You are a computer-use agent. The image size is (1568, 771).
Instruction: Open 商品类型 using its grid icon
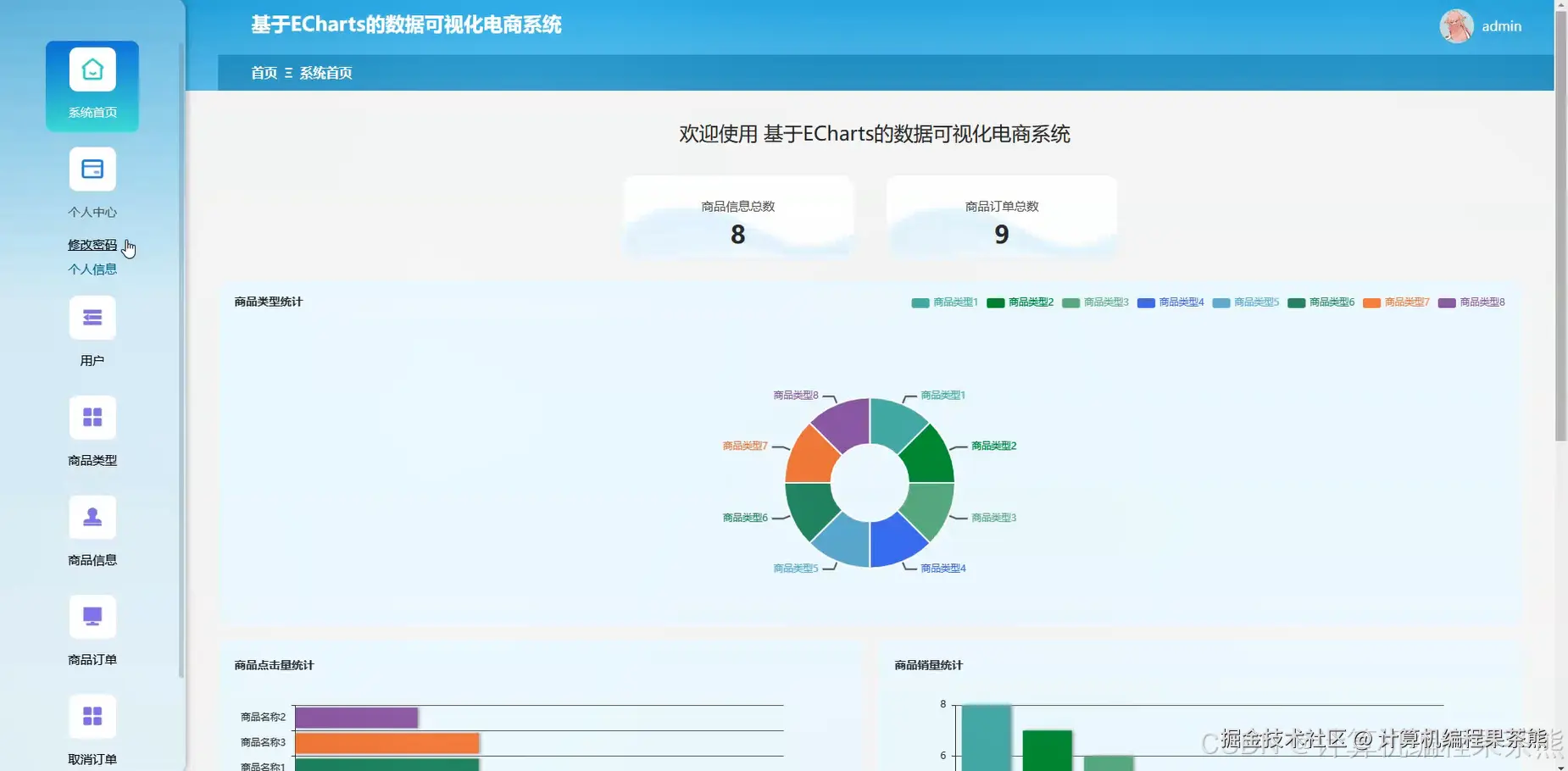[92, 417]
